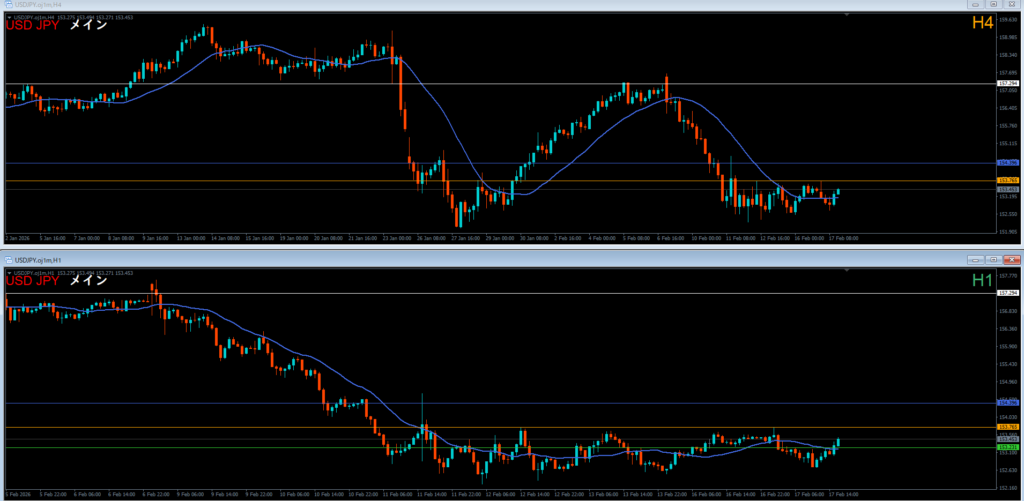Click the chart shift triangle on H1 chart

pos(846,270)
